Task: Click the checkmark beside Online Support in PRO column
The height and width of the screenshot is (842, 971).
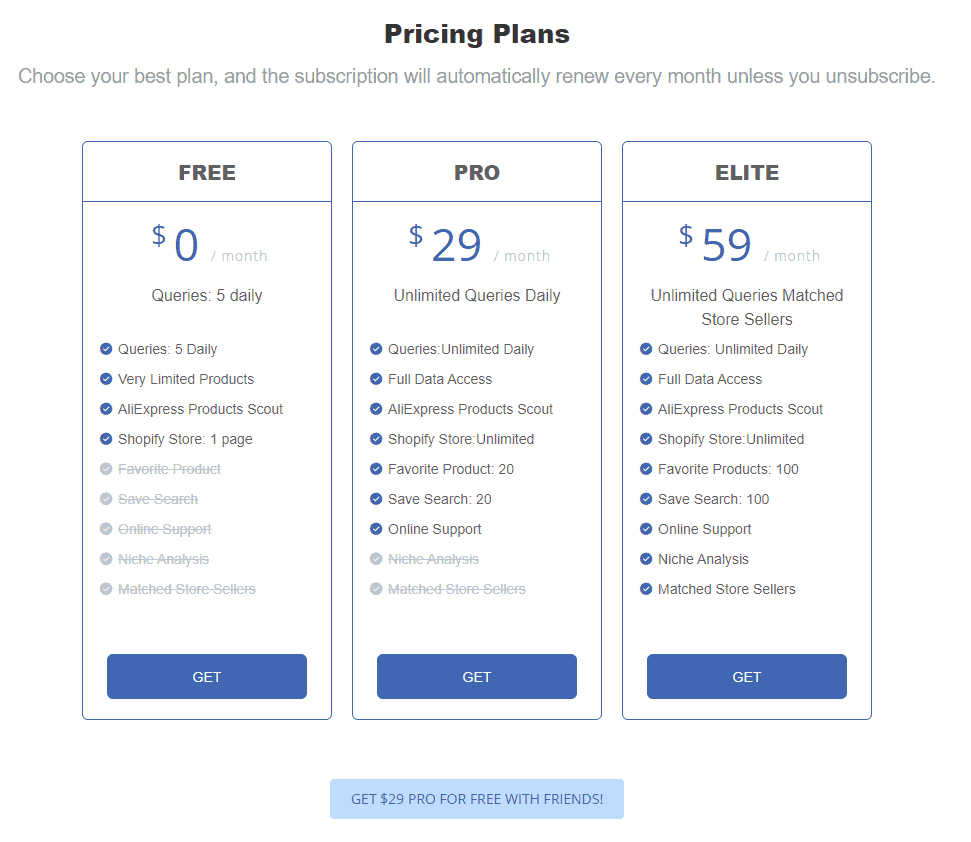Action: (375, 529)
